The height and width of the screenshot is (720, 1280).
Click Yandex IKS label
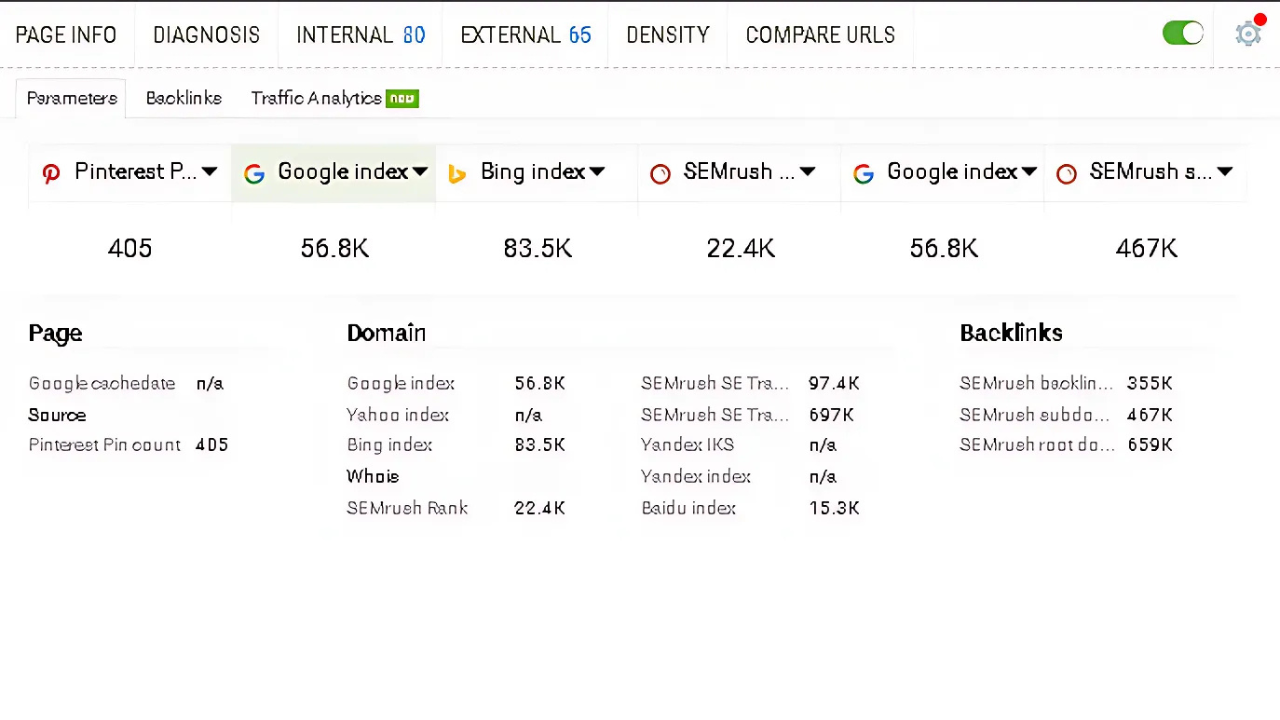687,445
